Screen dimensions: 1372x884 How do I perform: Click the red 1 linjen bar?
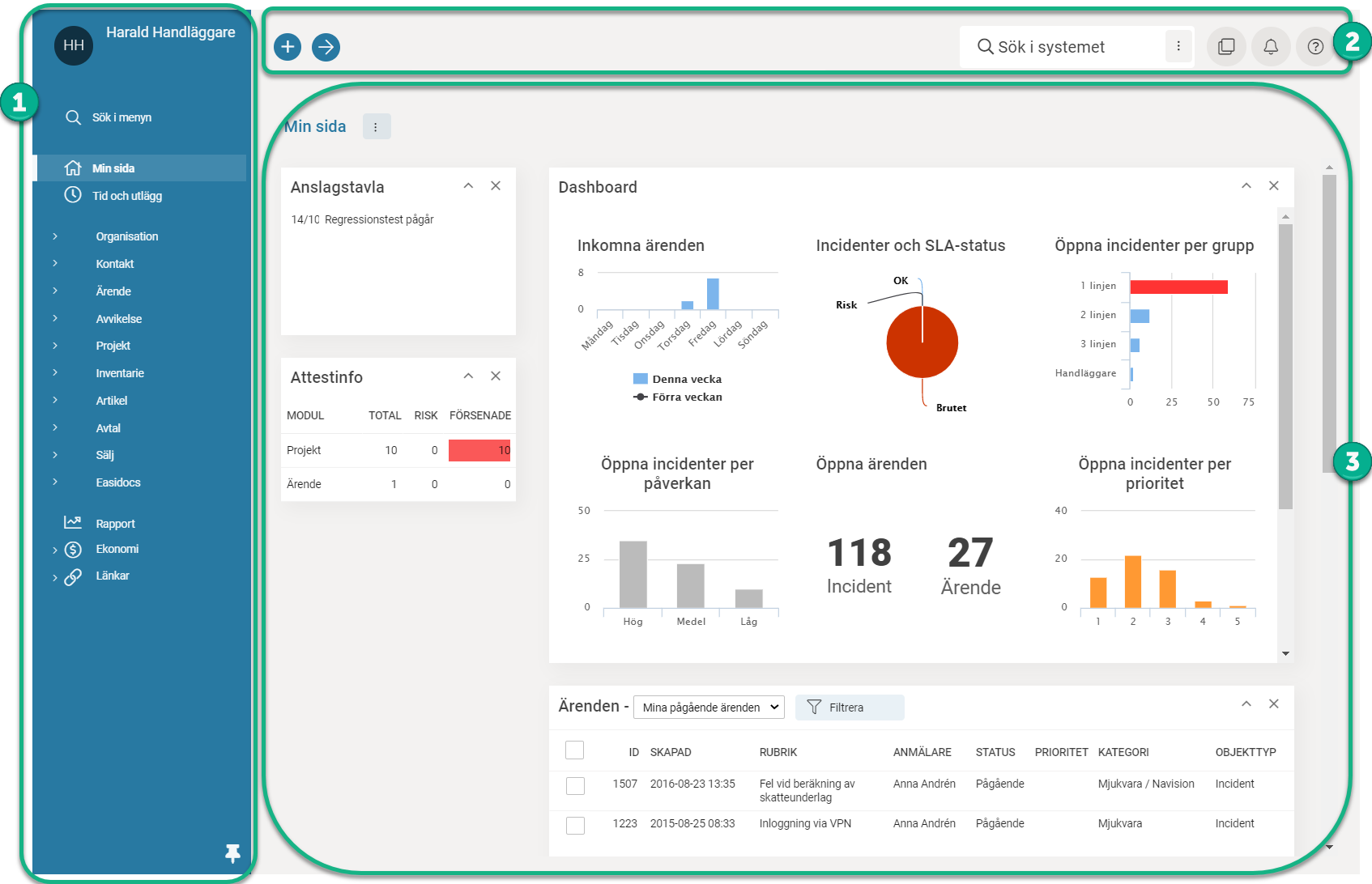(x=1178, y=287)
